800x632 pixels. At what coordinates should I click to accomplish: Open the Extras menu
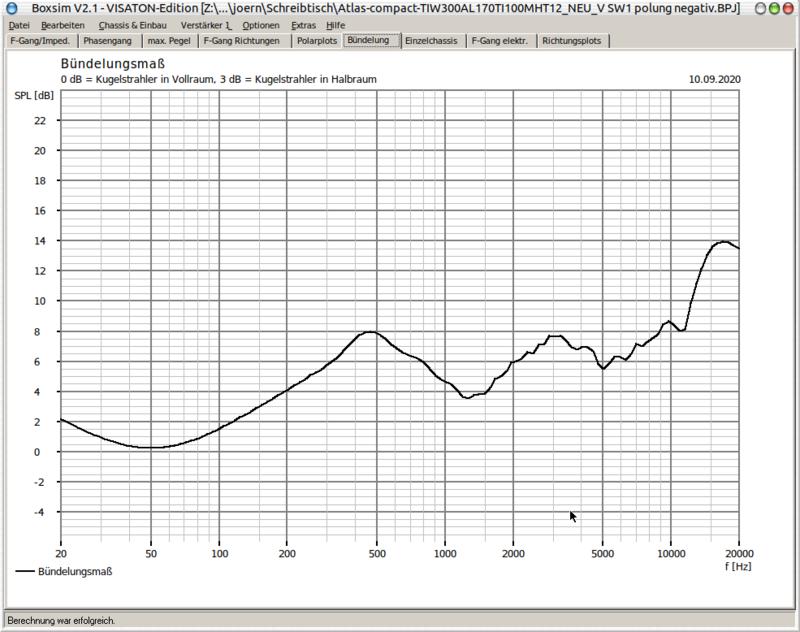(x=303, y=25)
